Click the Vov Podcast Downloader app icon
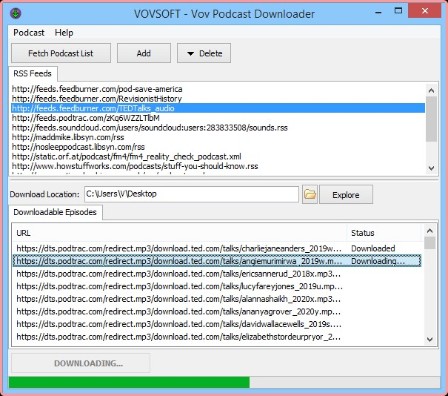Screen dimensions: 448x396 (x=16, y=14)
